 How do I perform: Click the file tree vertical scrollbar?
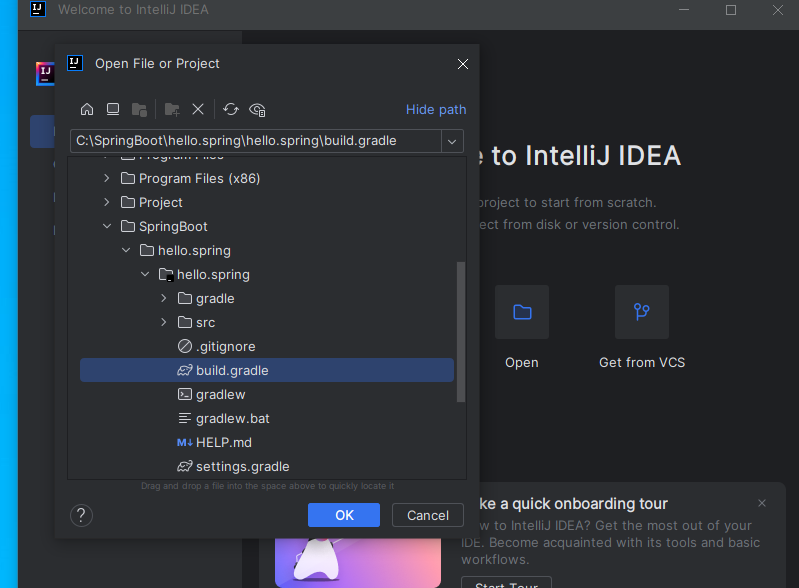[x=461, y=332]
